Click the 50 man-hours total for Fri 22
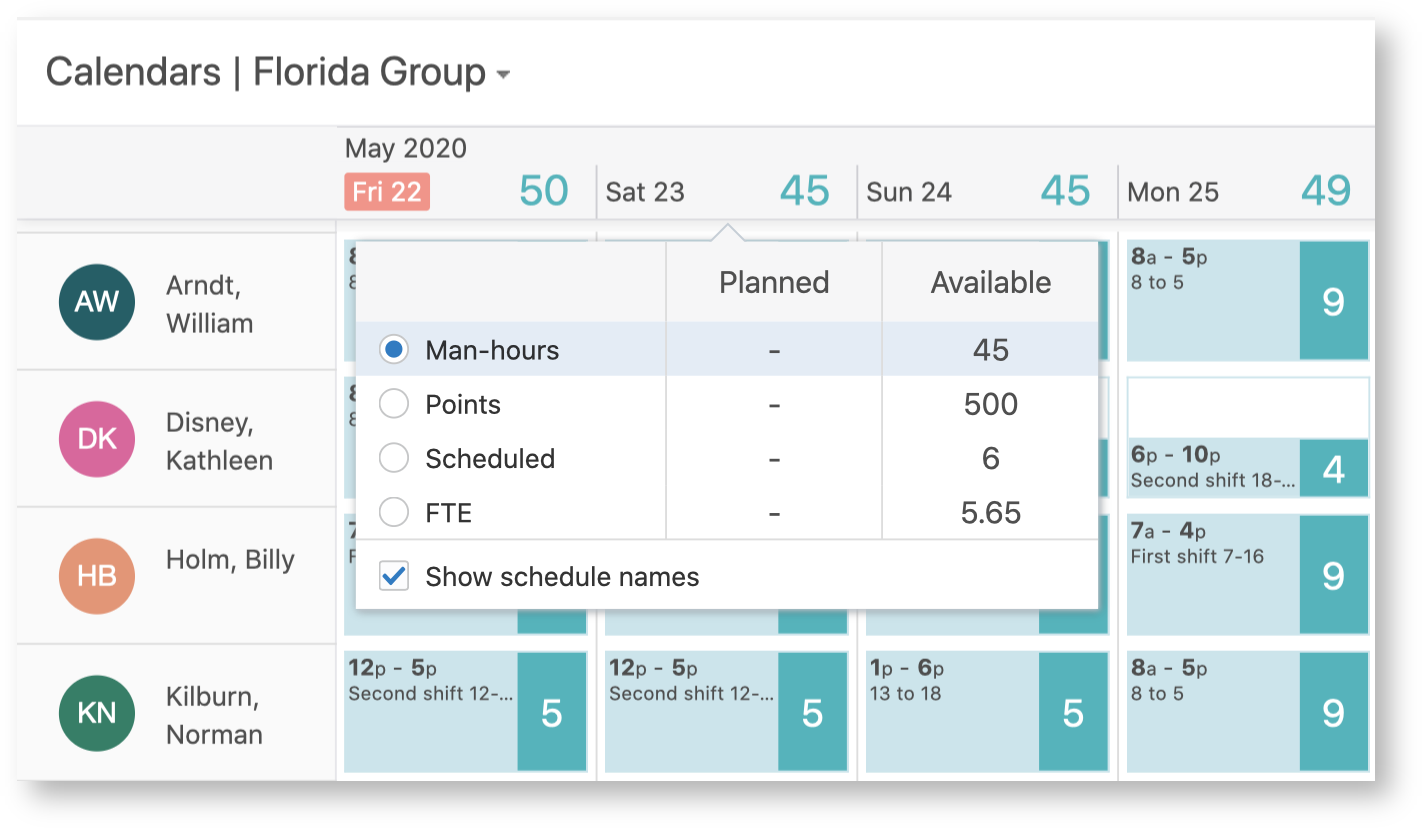 (x=543, y=191)
